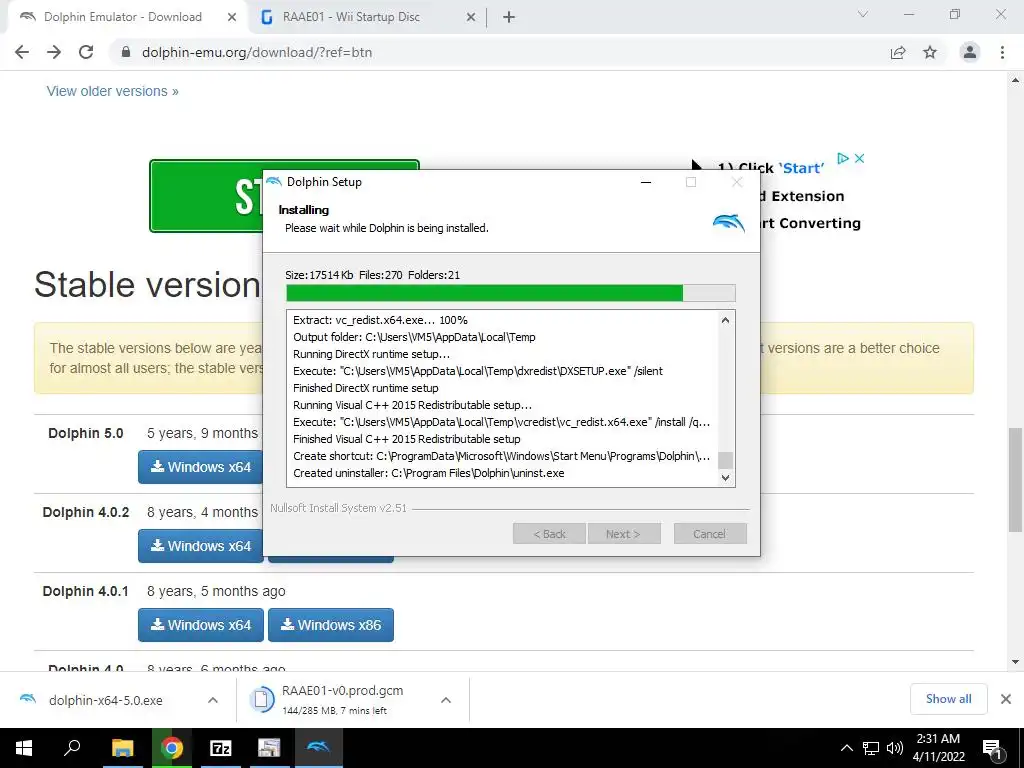Go forward in Chrome browser history
This screenshot has height=768, width=1024.
point(54,52)
